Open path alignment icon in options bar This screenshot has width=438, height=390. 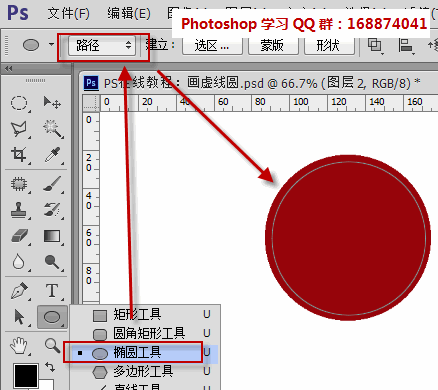click(406, 46)
